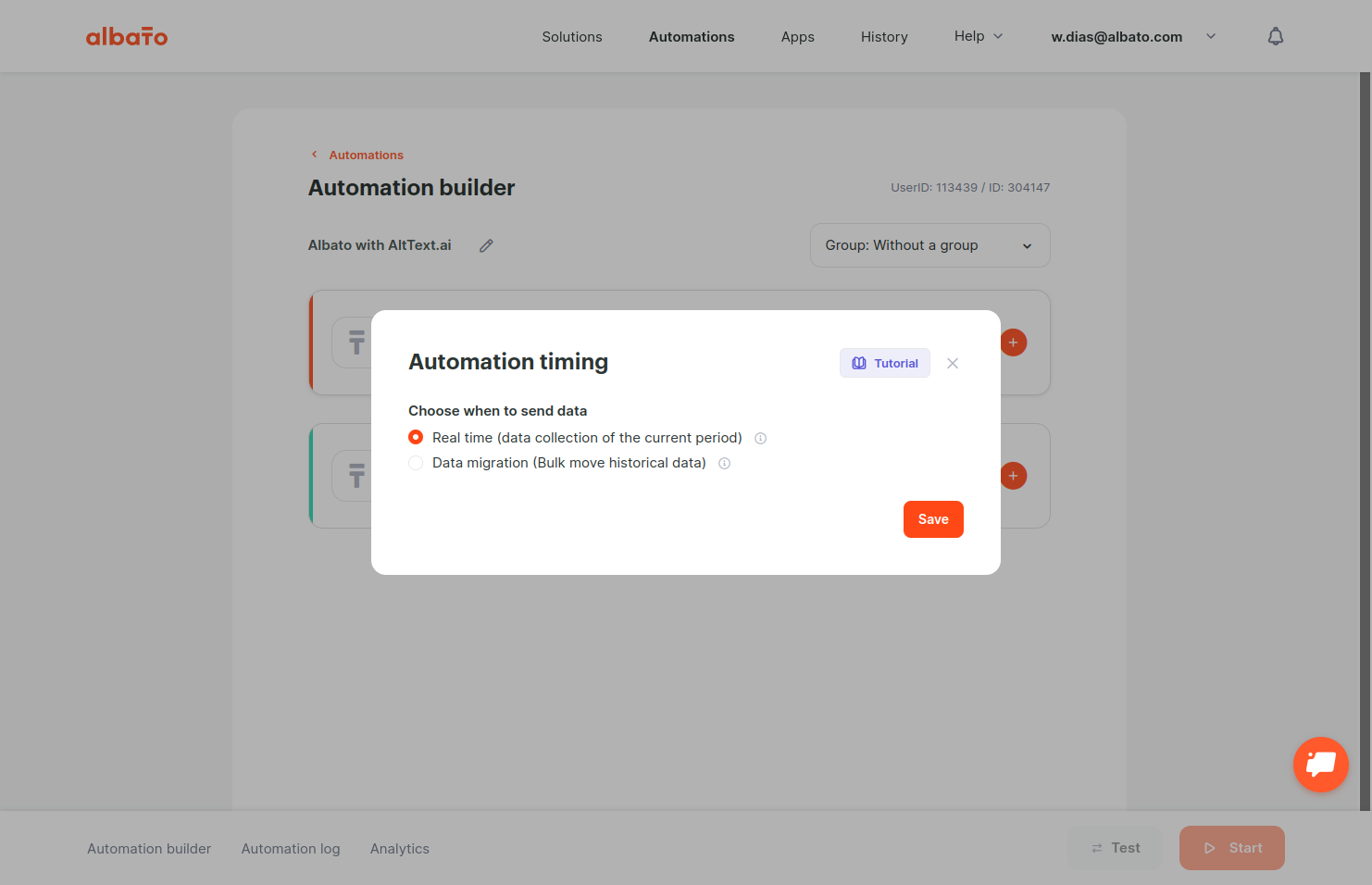Image resolution: width=1372 pixels, height=885 pixels.
Task: Switch to the Automation builder bottom tab
Action: (149, 849)
